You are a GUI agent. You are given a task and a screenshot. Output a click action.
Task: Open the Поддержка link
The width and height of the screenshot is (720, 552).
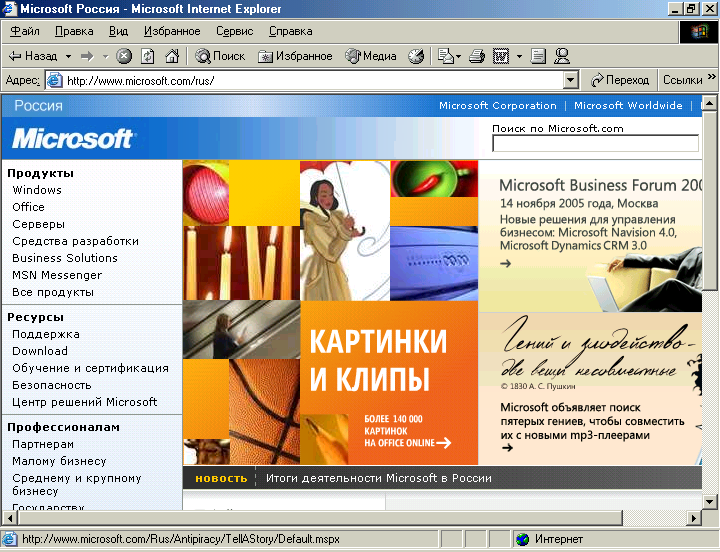[x=46, y=334]
